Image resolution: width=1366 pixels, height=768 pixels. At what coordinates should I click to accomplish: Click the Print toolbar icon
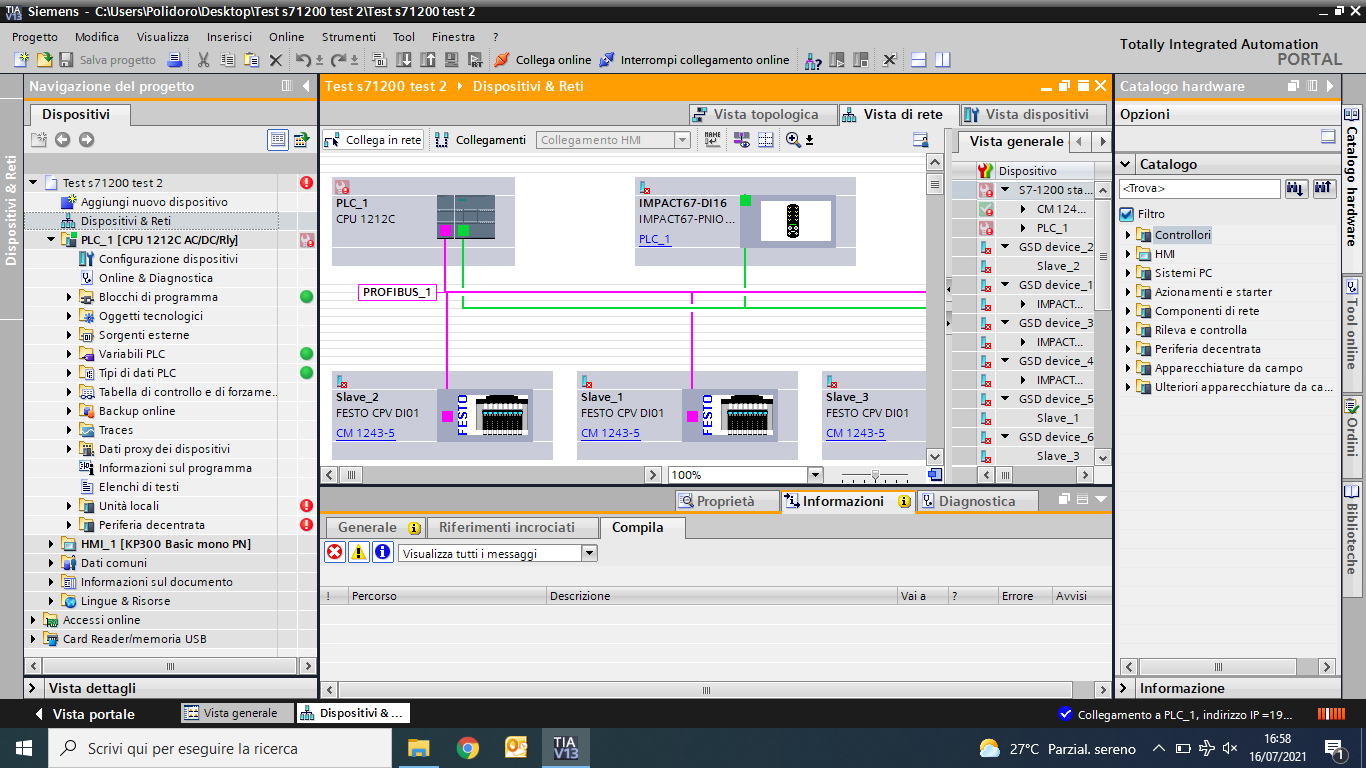point(174,60)
